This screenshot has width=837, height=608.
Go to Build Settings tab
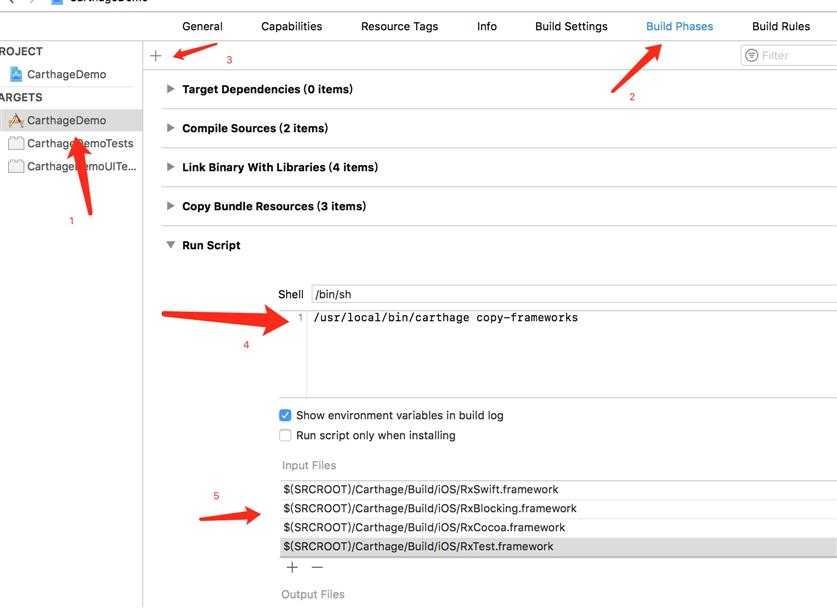(x=571, y=26)
